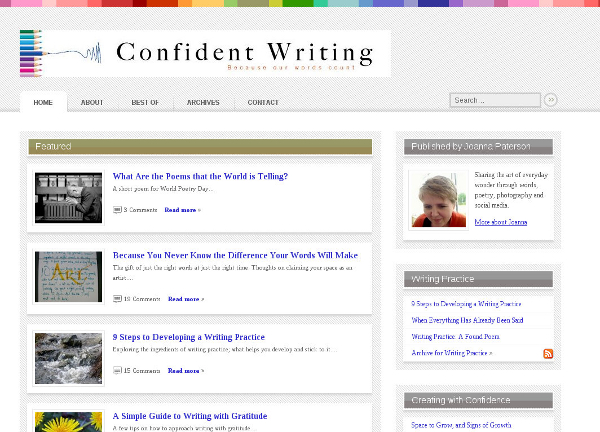
Task: Click comment icon beside 19 Comments
Action: click(117, 298)
